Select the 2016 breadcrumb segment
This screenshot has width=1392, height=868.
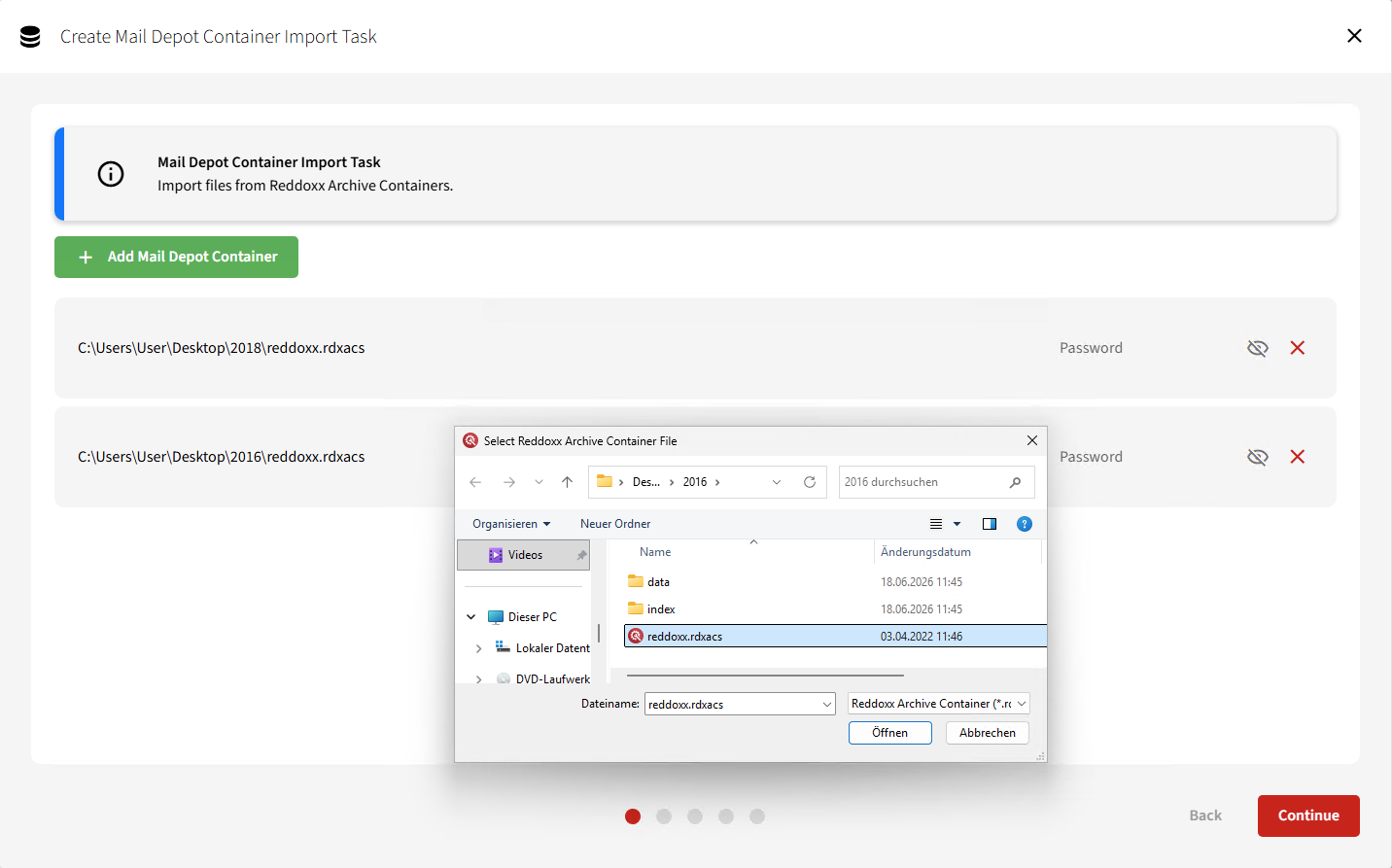[x=695, y=482]
